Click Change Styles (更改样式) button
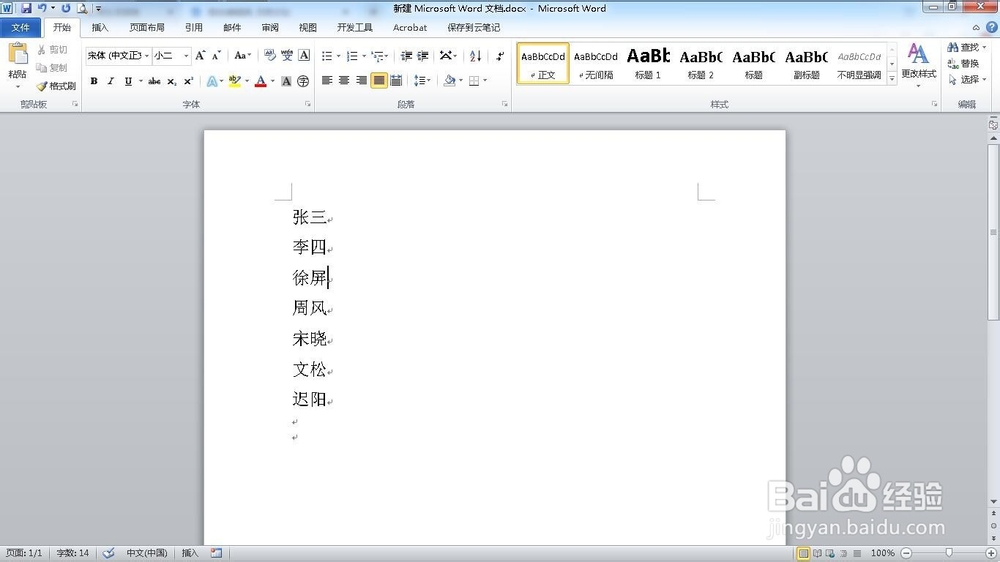 (x=918, y=63)
